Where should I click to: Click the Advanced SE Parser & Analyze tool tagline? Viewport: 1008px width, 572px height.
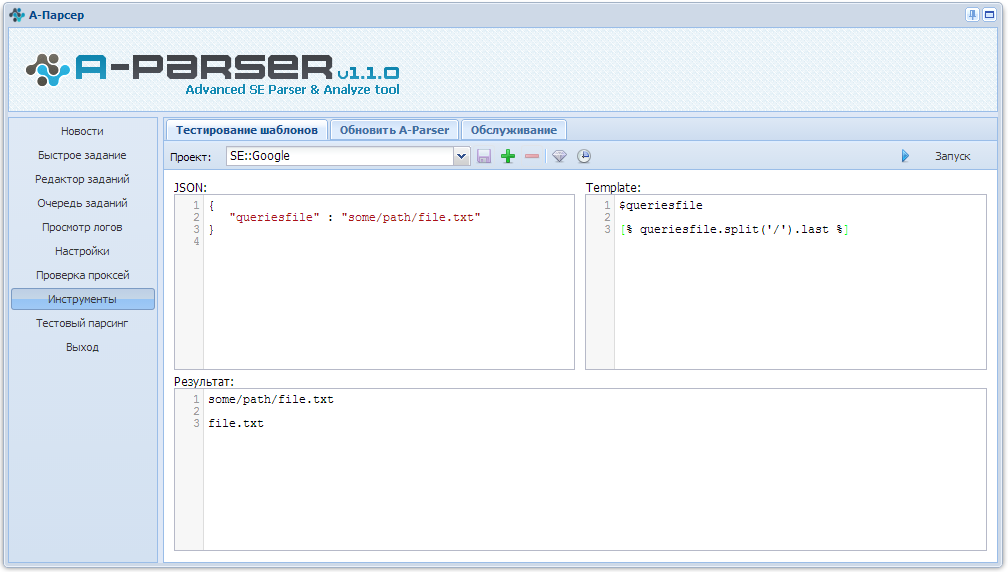(x=292, y=89)
